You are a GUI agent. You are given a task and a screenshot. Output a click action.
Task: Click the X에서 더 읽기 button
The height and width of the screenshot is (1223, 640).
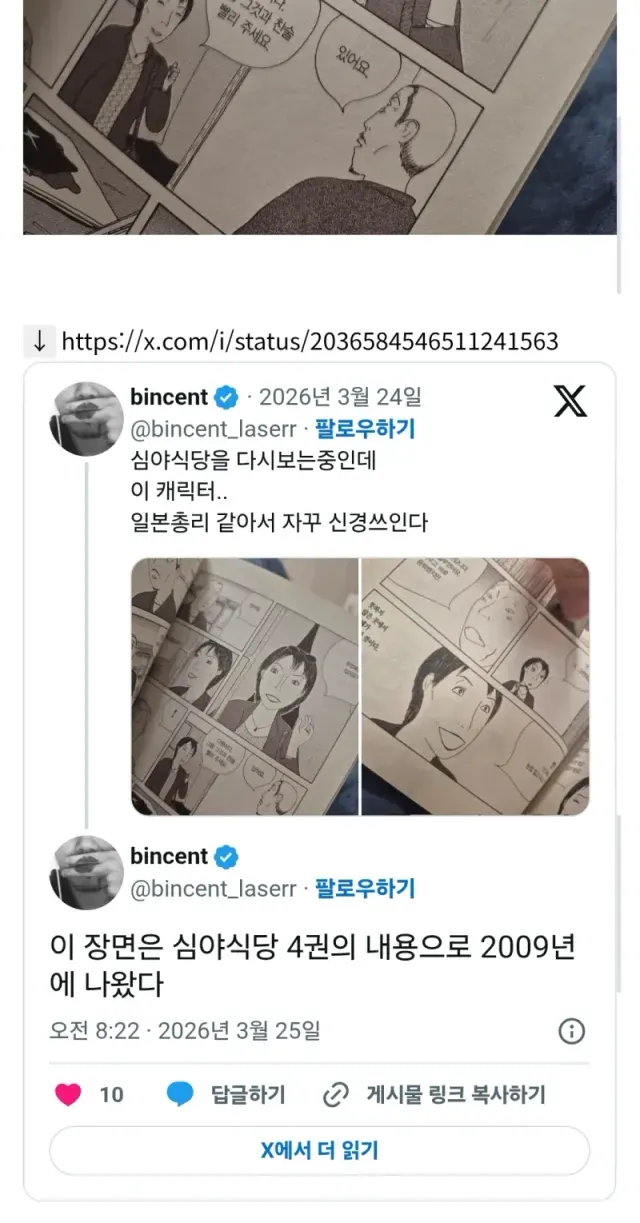320,1150
